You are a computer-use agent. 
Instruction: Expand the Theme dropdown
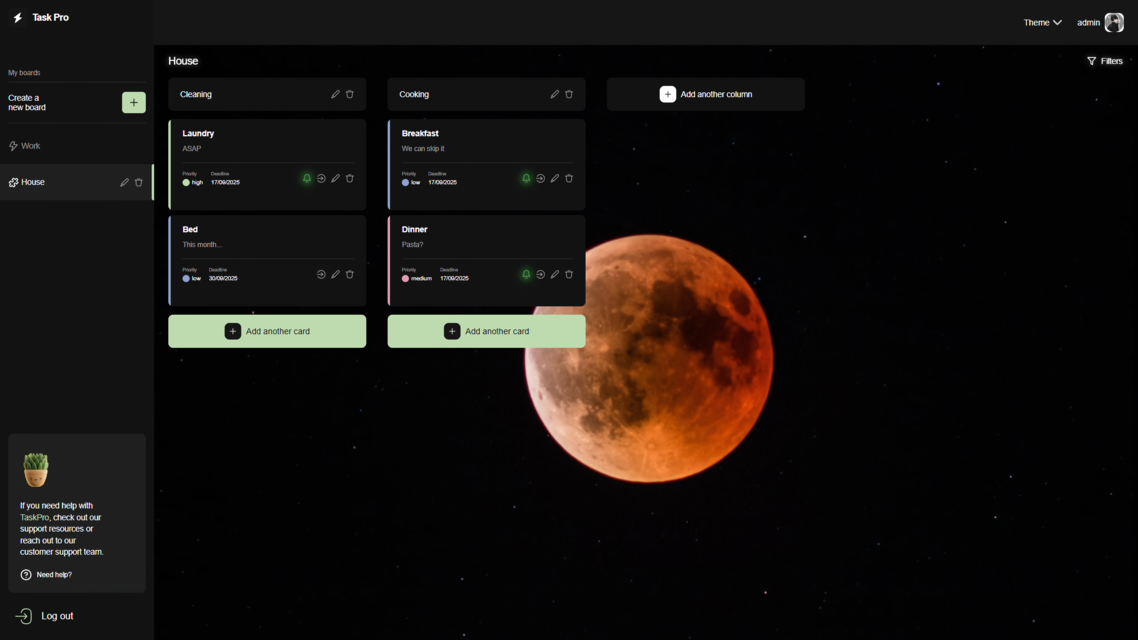point(1042,22)
